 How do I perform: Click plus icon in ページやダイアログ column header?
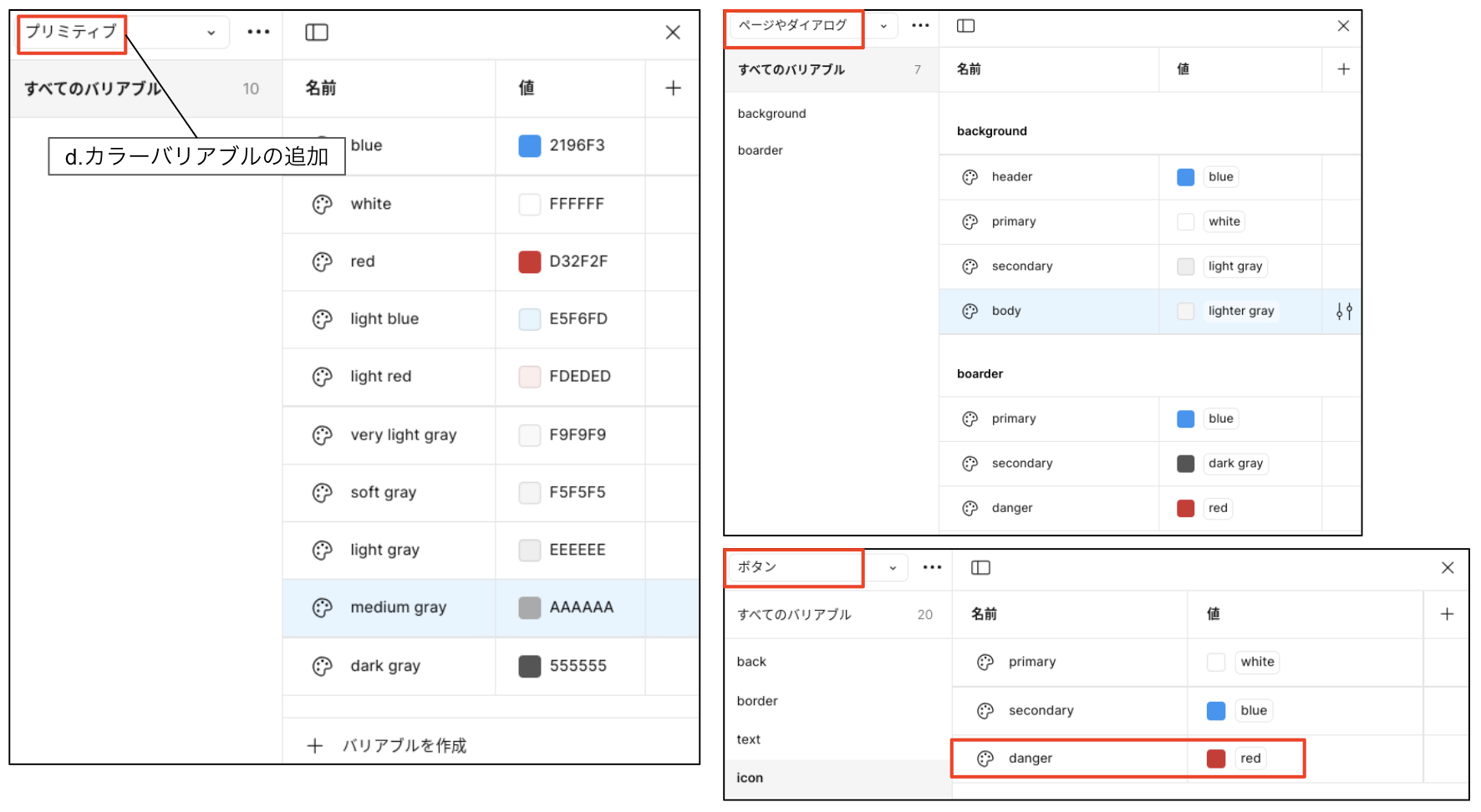pyautogui.click(x=1343, y=69)
